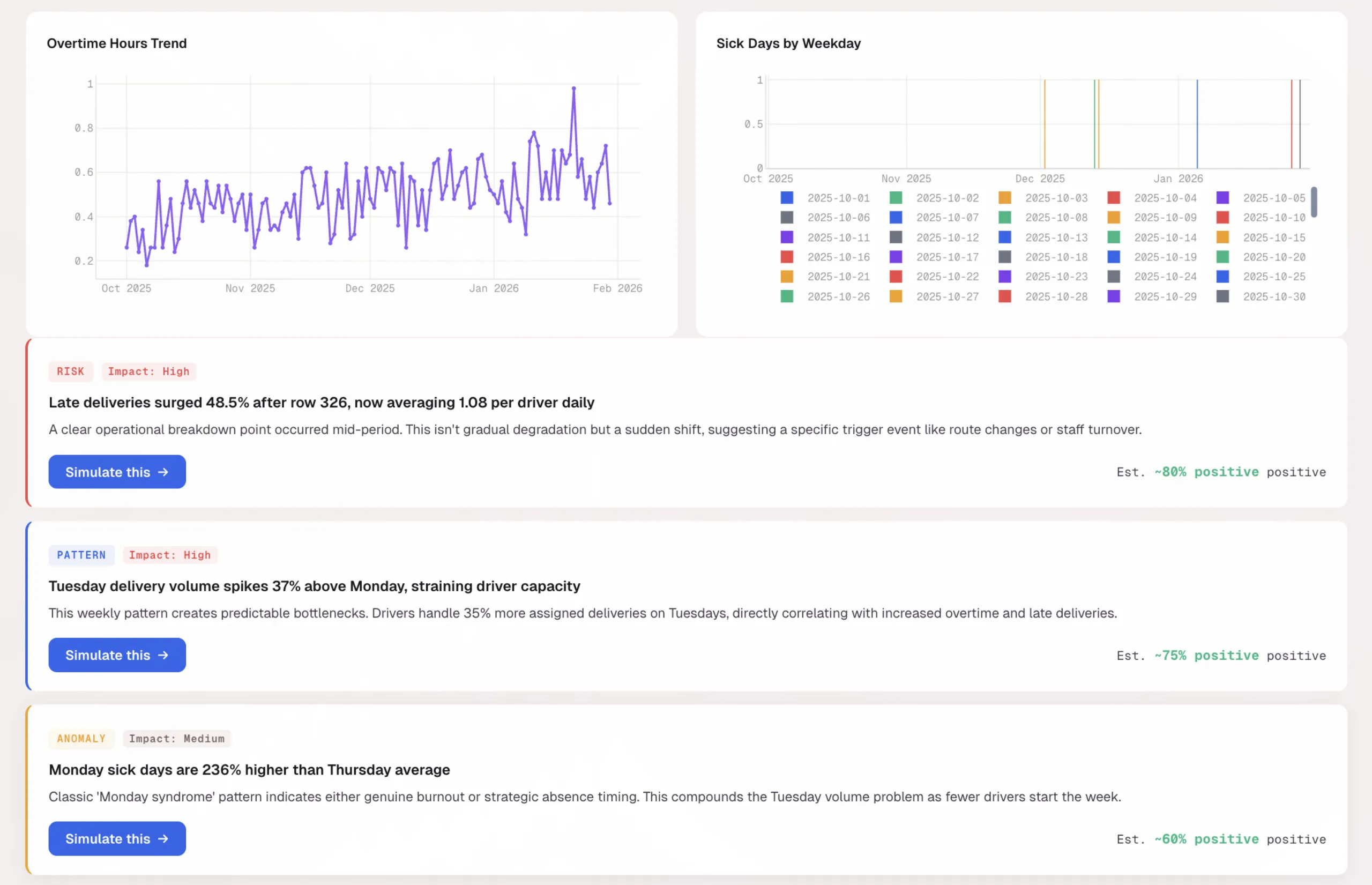Click the Sick Days by Weekday heading
This screenshot has height=885, width=1372.
(x=788, y=43)
